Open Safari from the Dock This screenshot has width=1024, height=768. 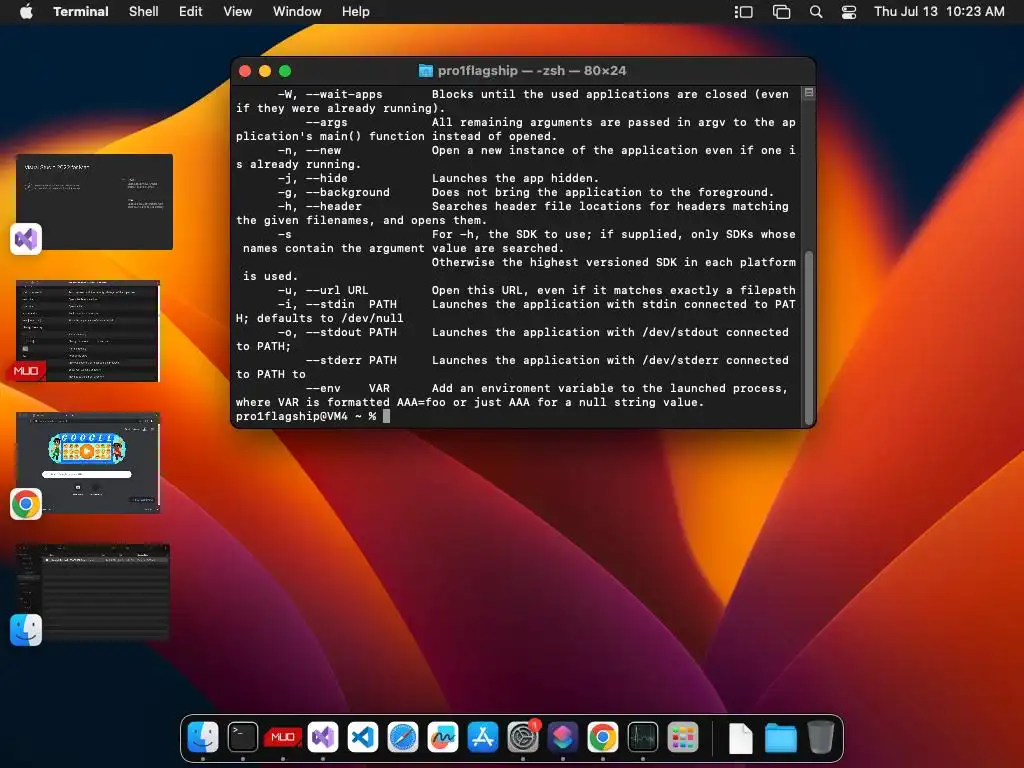[x=403, y=737]
